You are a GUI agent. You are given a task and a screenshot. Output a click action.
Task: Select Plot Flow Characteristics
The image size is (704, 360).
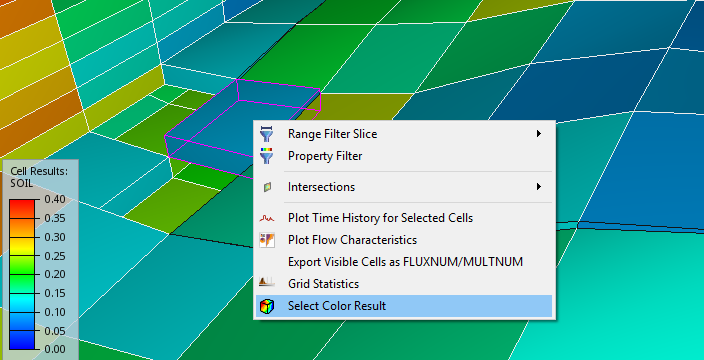coord(404,240)
